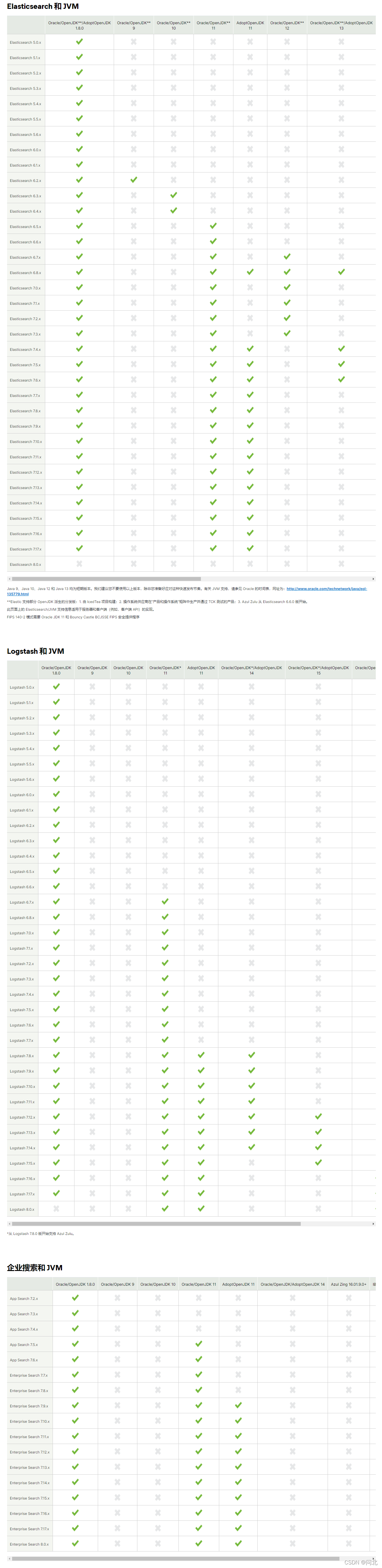Click the Enterprise Search 7.9.x AdoptOpenJDK 11 checkmark
Screen dimensions: 382x1568
tap(238, 1405)
